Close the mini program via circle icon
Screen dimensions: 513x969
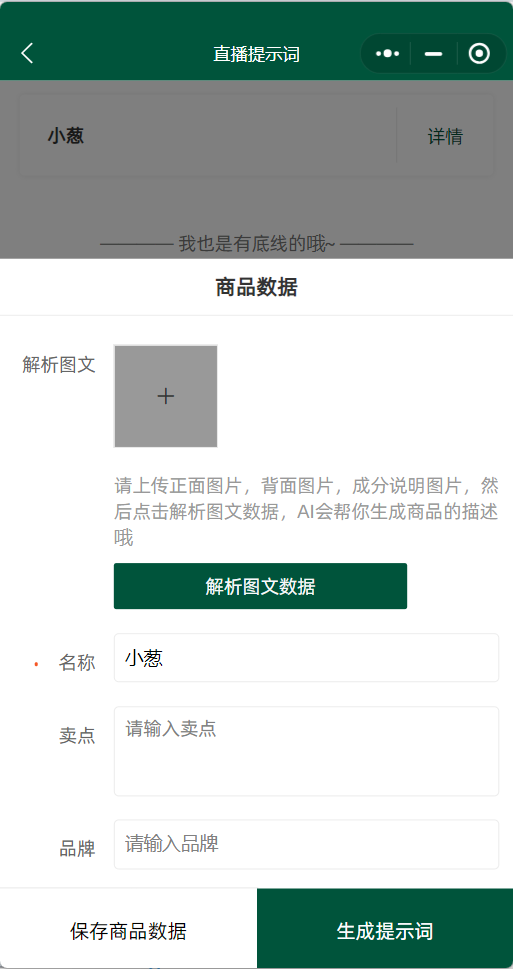tap(479, 54)
